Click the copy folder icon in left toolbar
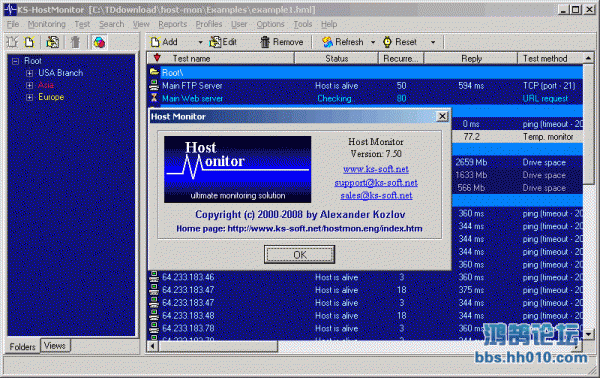The height and width of the screenshot is (378, 600). (53, 42)
